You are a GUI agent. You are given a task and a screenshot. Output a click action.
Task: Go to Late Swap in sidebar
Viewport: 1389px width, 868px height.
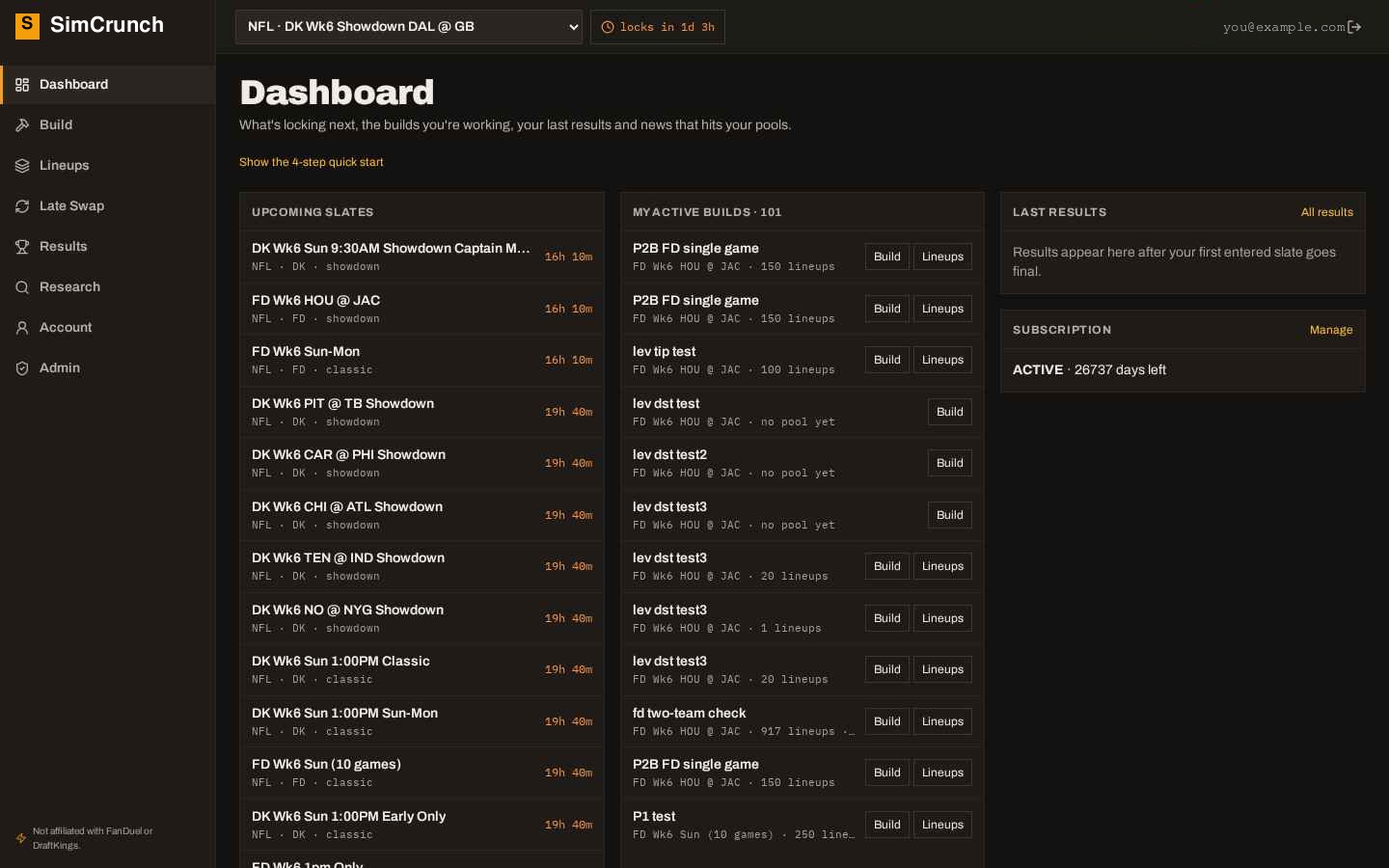coord(108,206)
